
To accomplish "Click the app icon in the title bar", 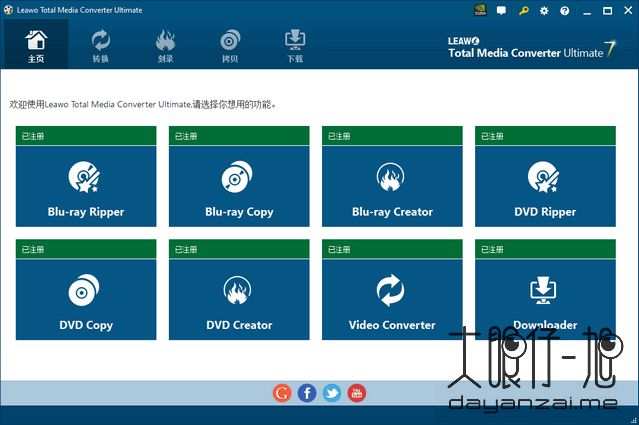I will (x=8, y=10).
